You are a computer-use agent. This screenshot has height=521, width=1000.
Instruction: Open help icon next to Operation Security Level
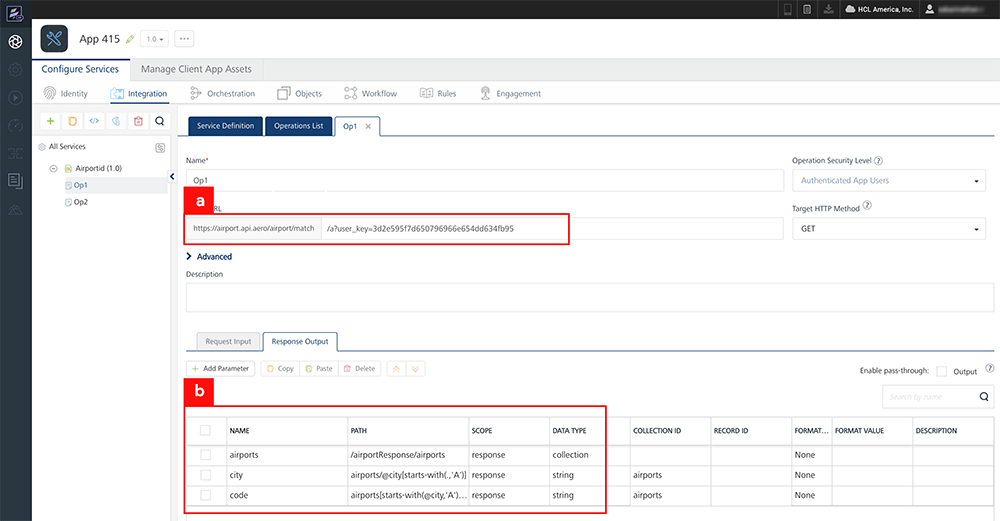[x=878, y=160]
